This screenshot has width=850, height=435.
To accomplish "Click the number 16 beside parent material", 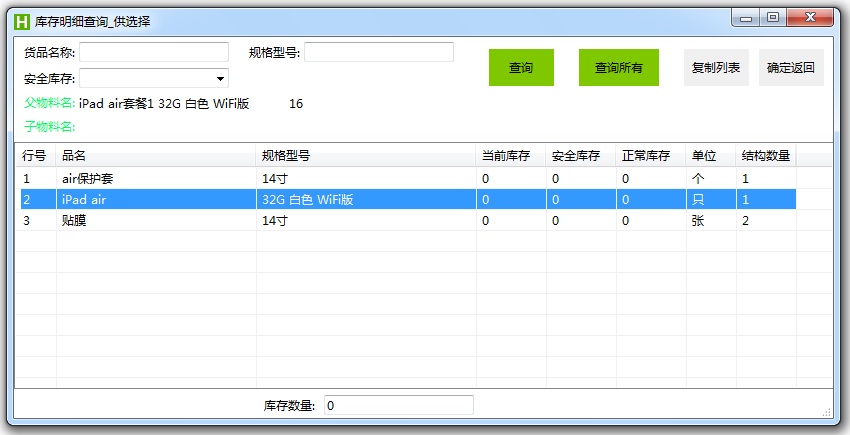I will [296, 104].
